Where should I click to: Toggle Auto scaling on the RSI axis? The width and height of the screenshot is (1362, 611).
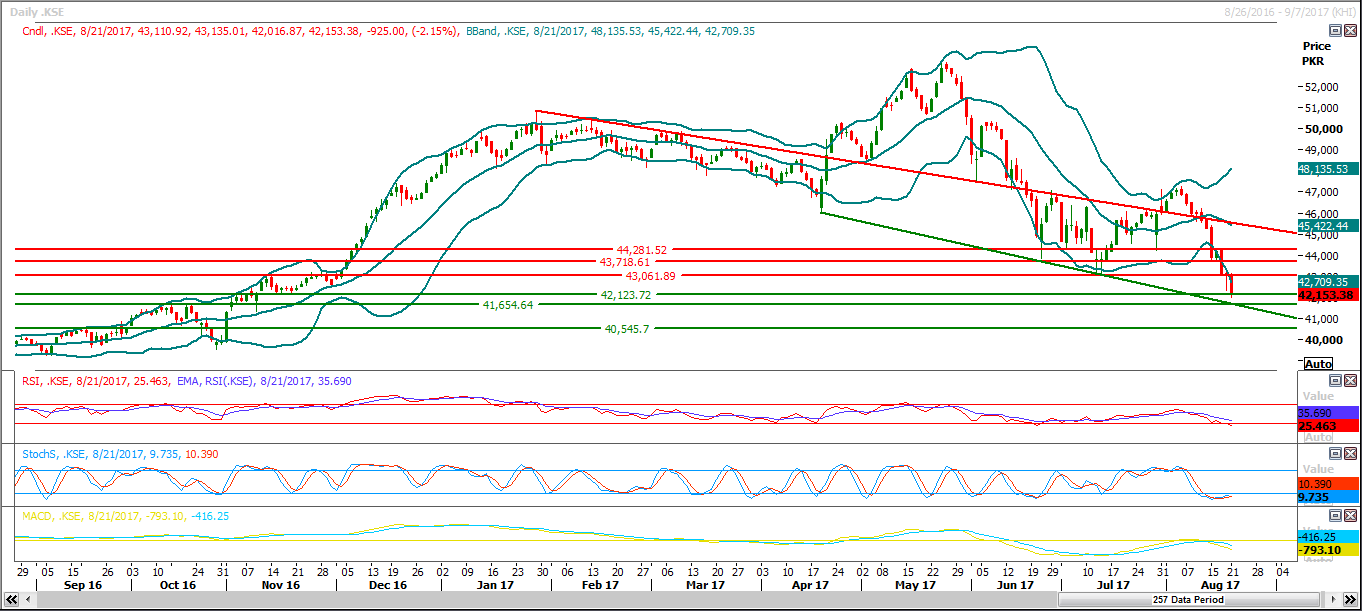coord(1318,438)
